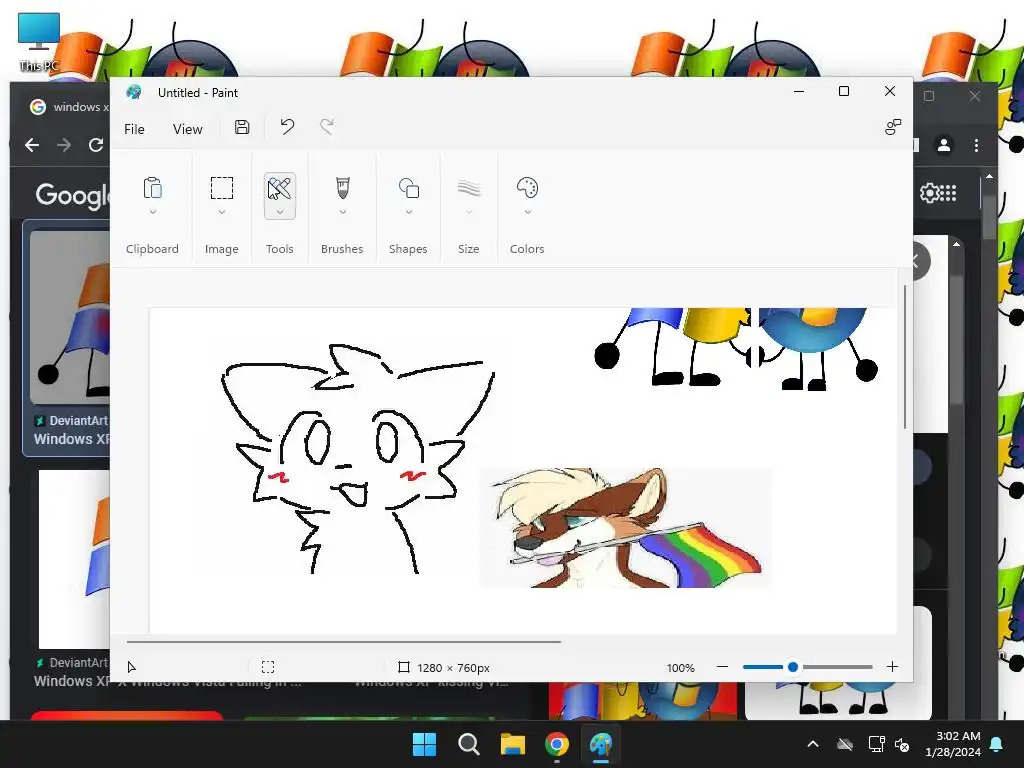The height and width of the screenshot is (768, 1024).
Task: Open File Explorer from taskbar
Action: [513, 744]
